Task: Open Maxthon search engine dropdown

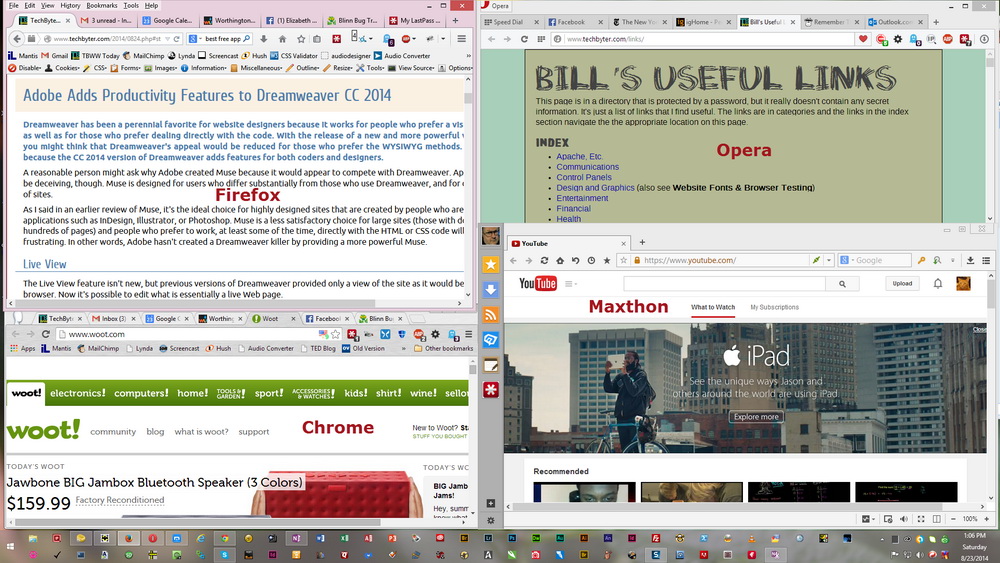Action: coord(847,260)
